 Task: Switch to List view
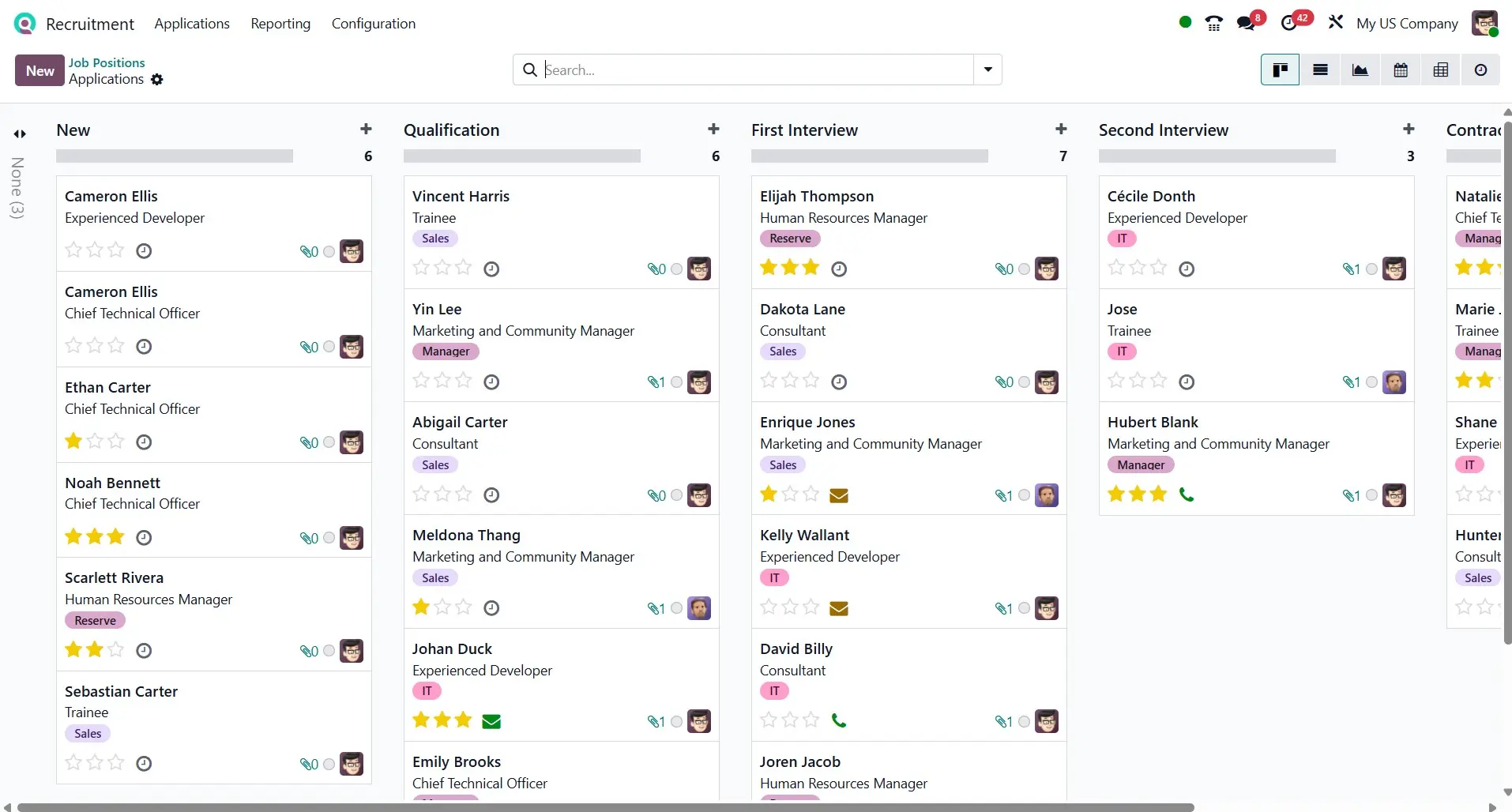[x=1320, y=70]
